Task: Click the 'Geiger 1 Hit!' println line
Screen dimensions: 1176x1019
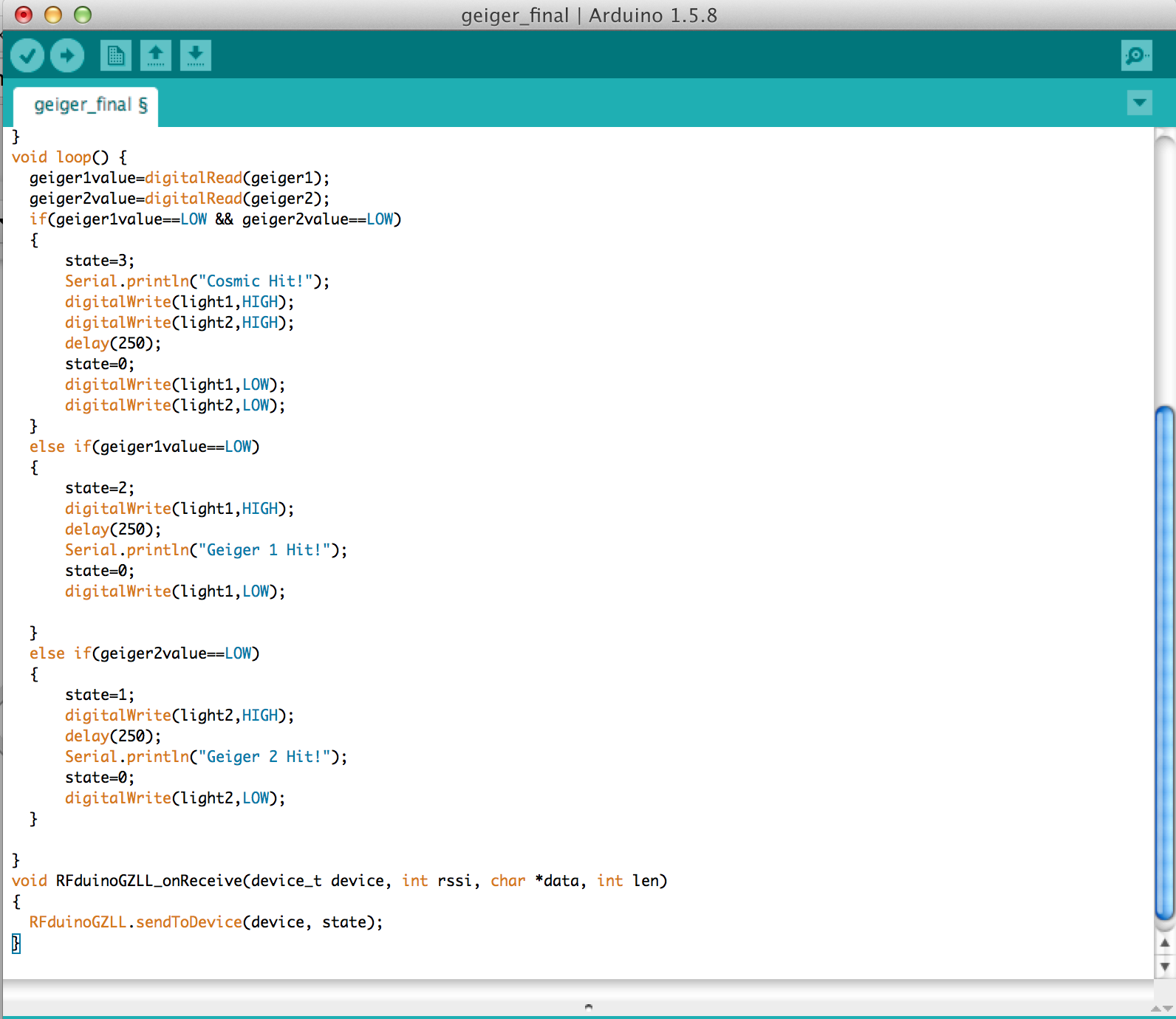Action: pos(206,550)
